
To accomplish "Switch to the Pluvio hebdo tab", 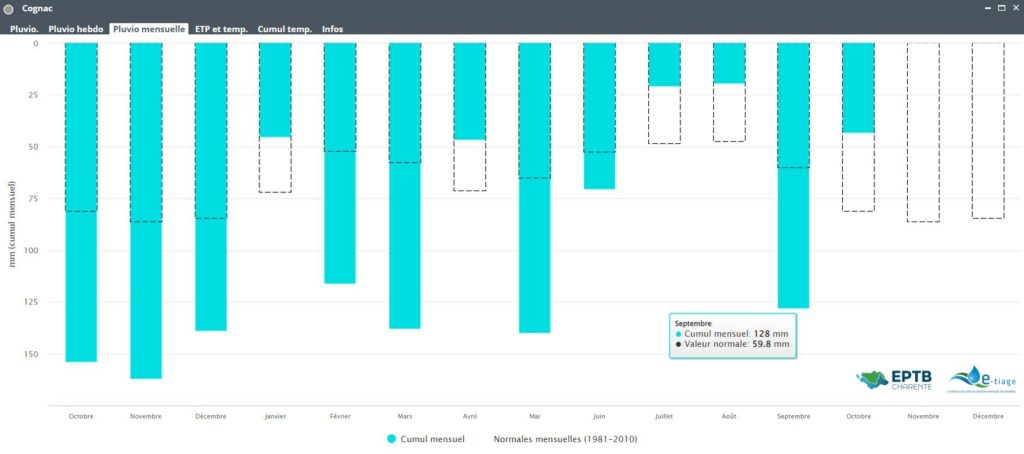I will (76, 29).
